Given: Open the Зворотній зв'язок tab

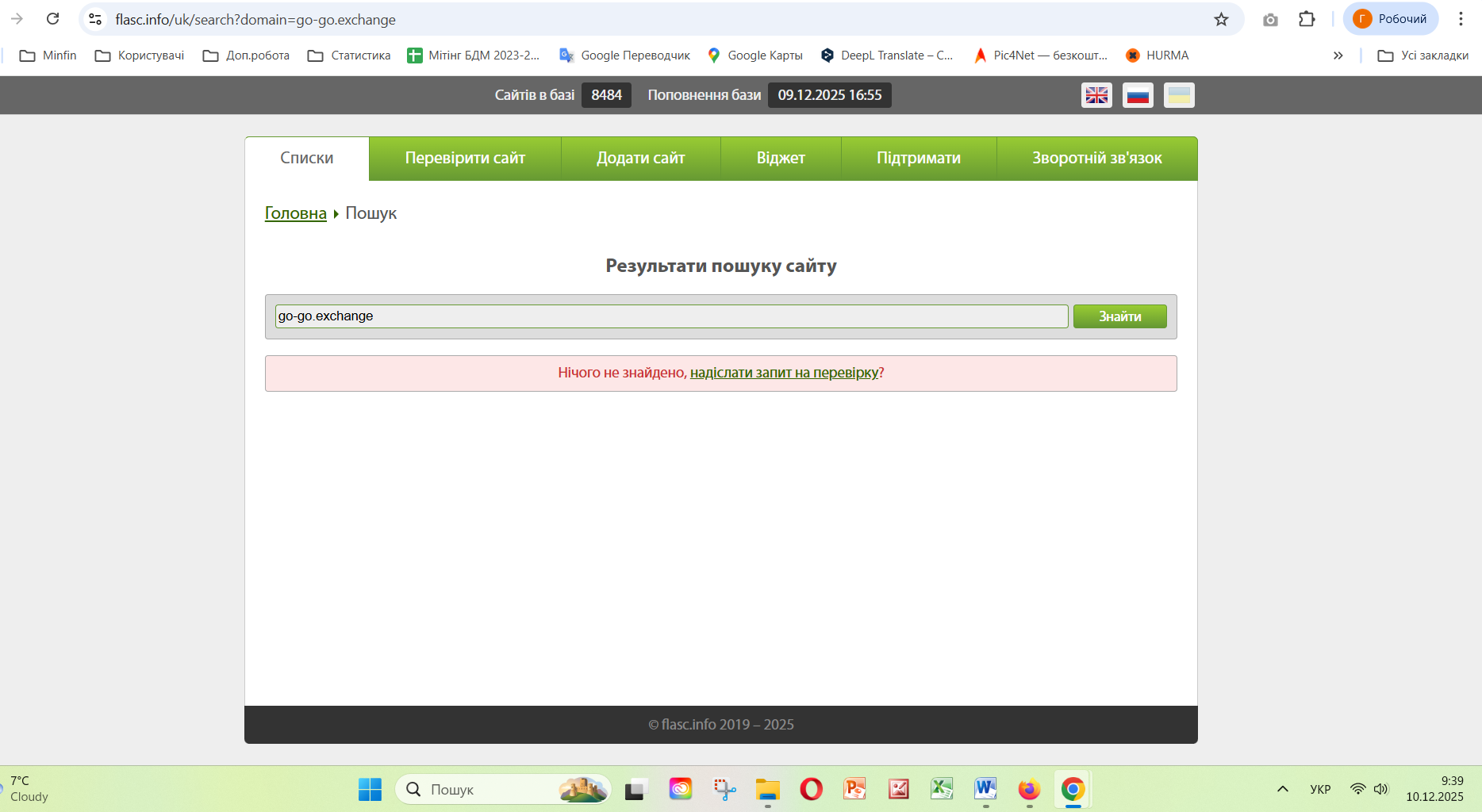Looking at the screenshot, I should point(1097,158).
